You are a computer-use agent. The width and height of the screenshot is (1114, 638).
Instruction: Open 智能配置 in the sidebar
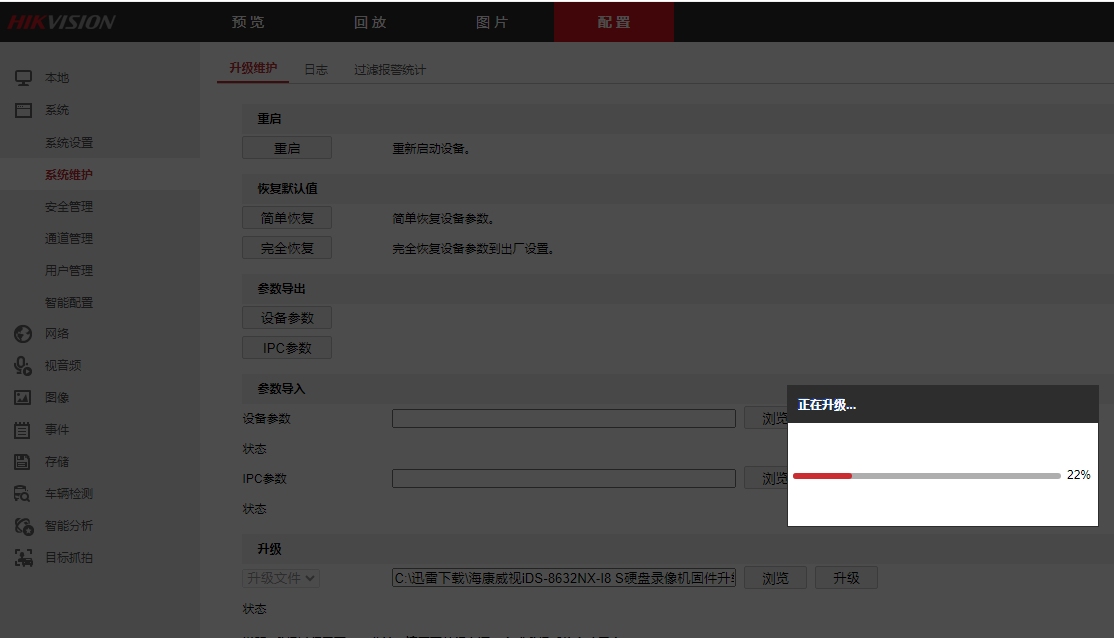click(69, 303)
